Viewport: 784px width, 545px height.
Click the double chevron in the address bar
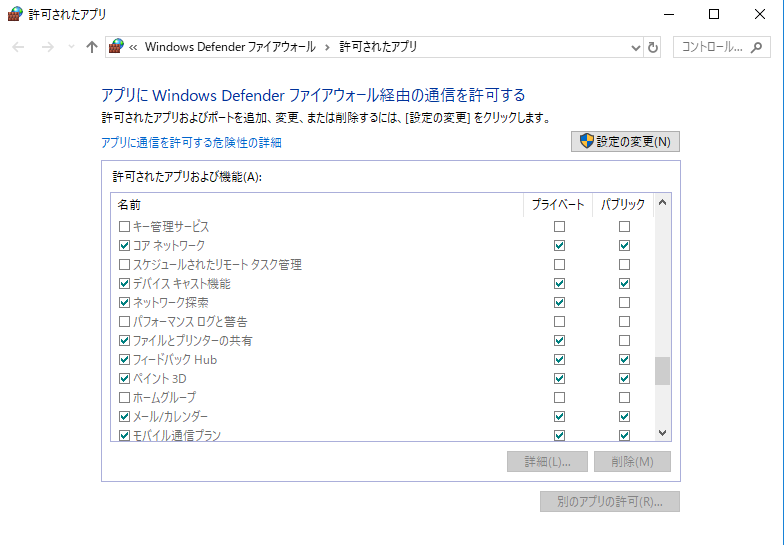pos(133,47)
